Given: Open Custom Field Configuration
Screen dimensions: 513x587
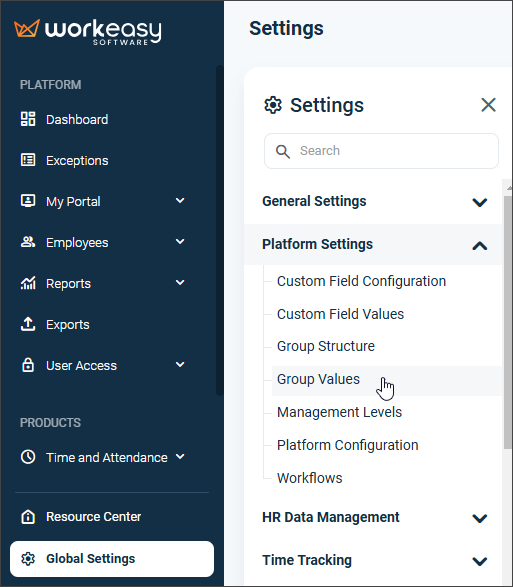Looking at the screenshot, I should tap(361, 281).
